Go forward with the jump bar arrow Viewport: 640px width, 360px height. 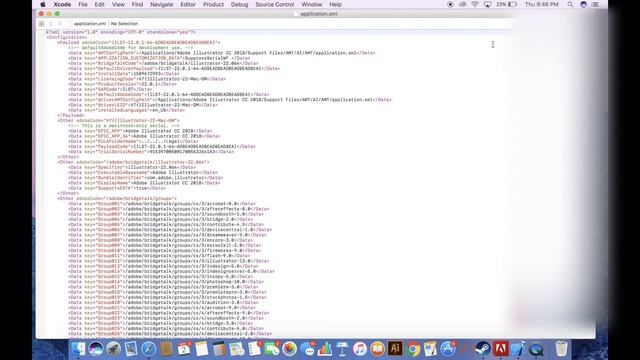pyautogui.click(x=60, y=24)
